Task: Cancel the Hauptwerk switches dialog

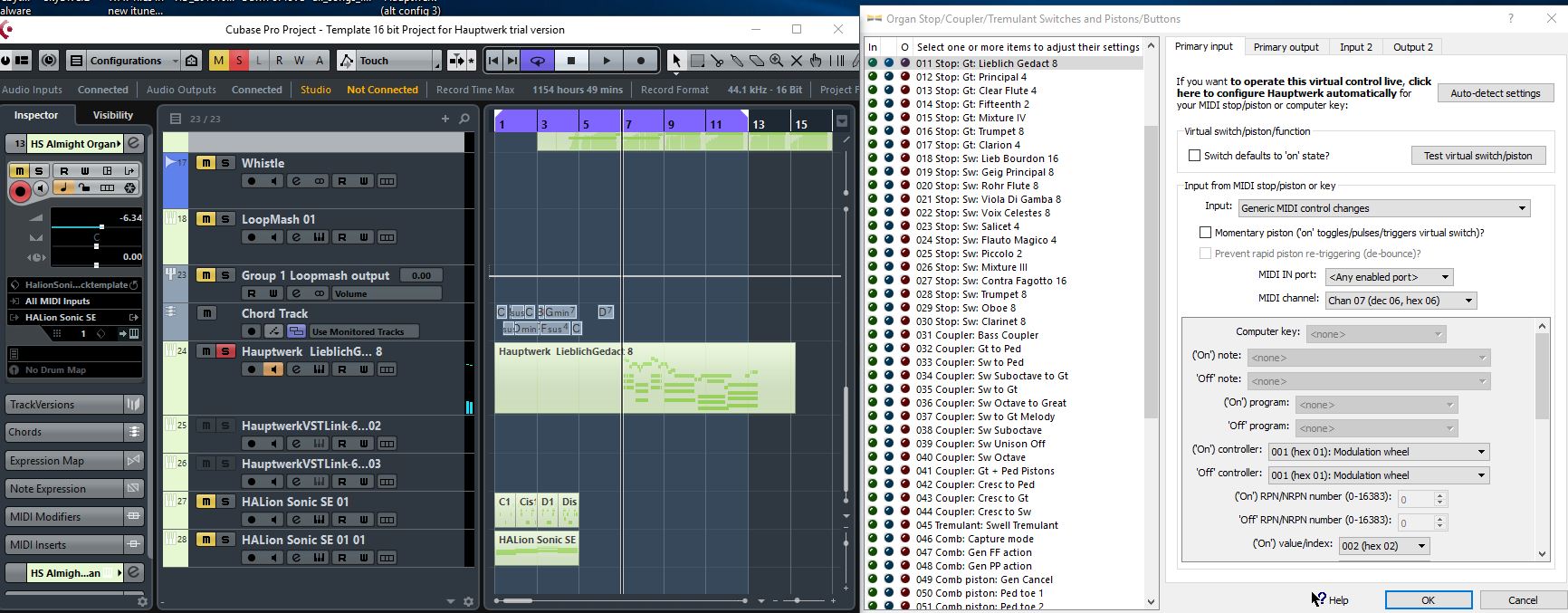Action: 1522,599
